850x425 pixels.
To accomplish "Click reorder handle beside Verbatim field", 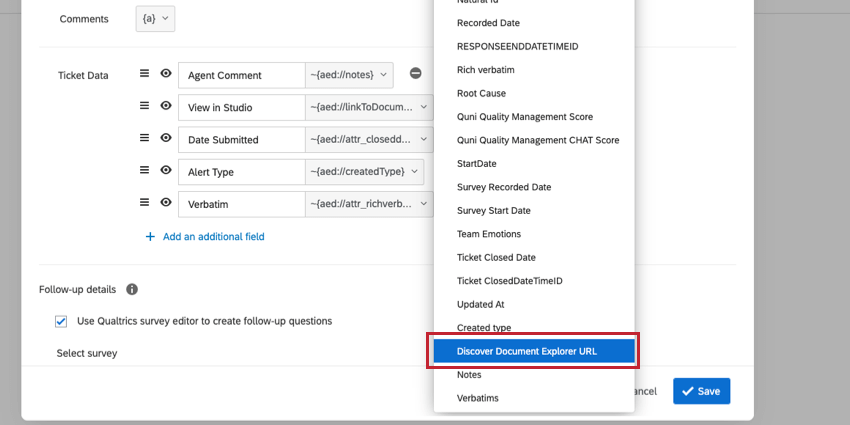I will (144, 204).
